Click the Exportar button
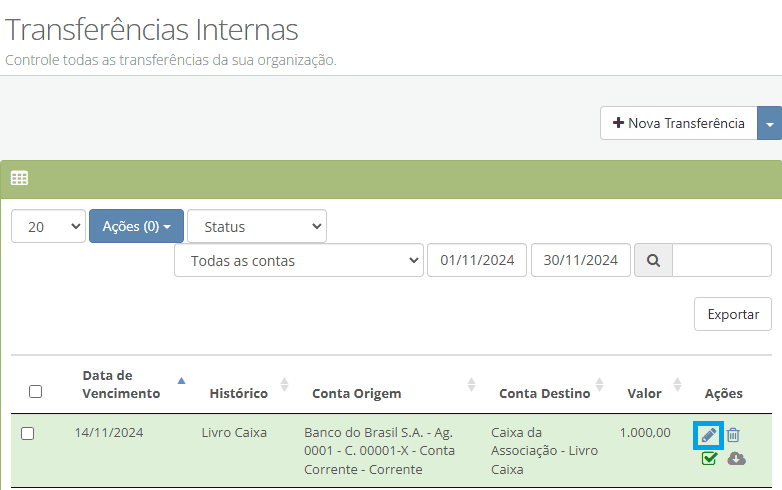The width and height of the screenshot is (782, 490). pos(733,314)
